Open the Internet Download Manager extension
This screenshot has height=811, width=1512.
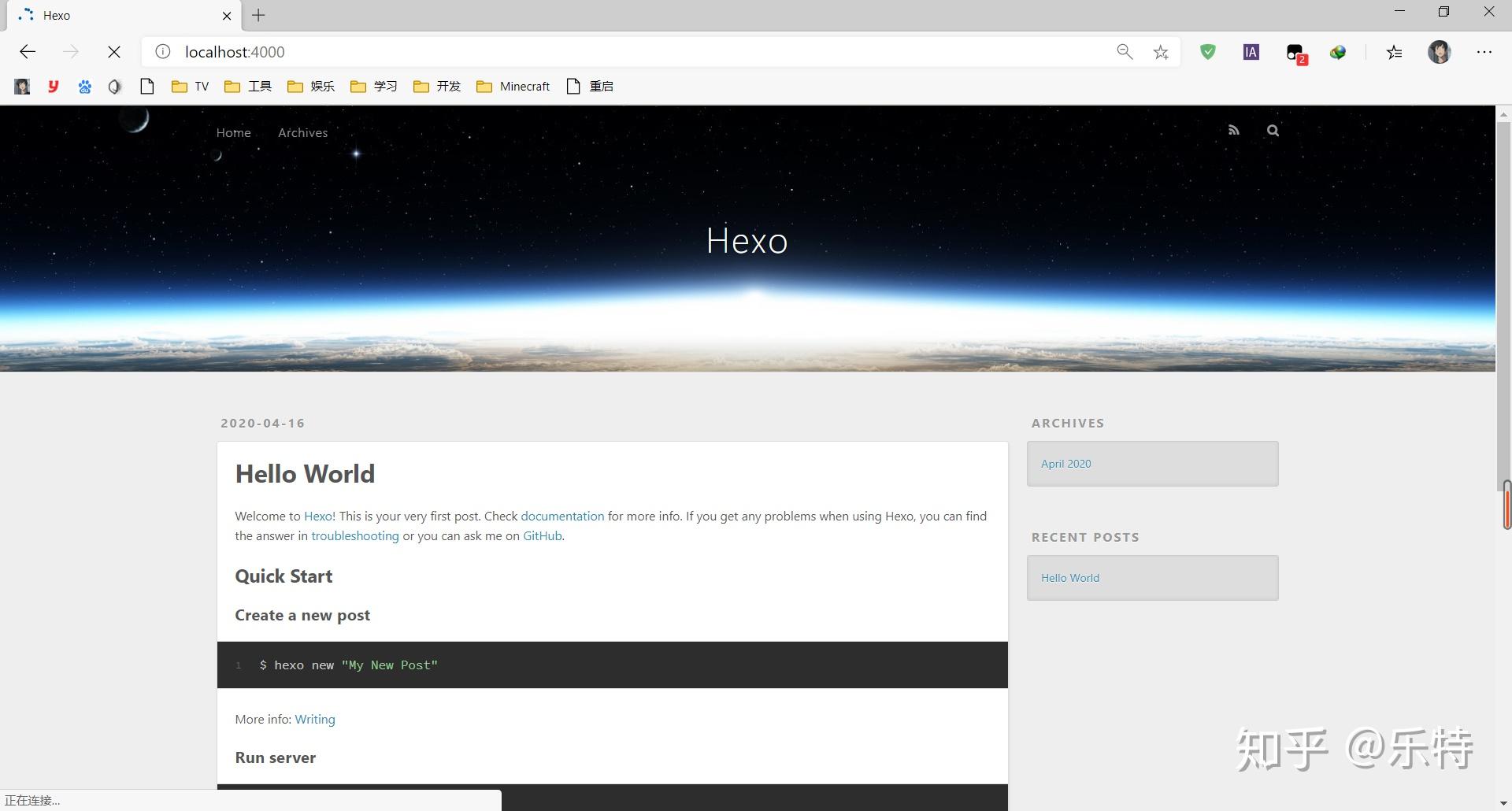(x=1338, y=52)
